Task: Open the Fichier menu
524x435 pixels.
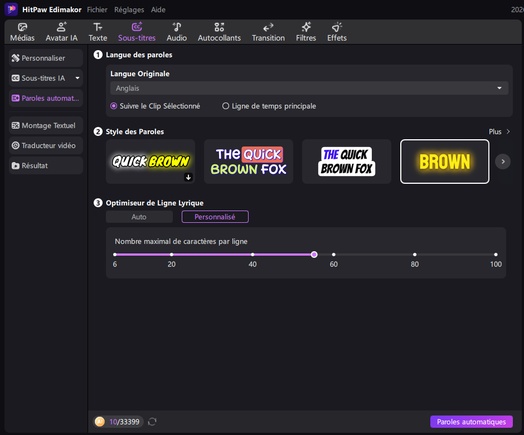Action: 97,10
